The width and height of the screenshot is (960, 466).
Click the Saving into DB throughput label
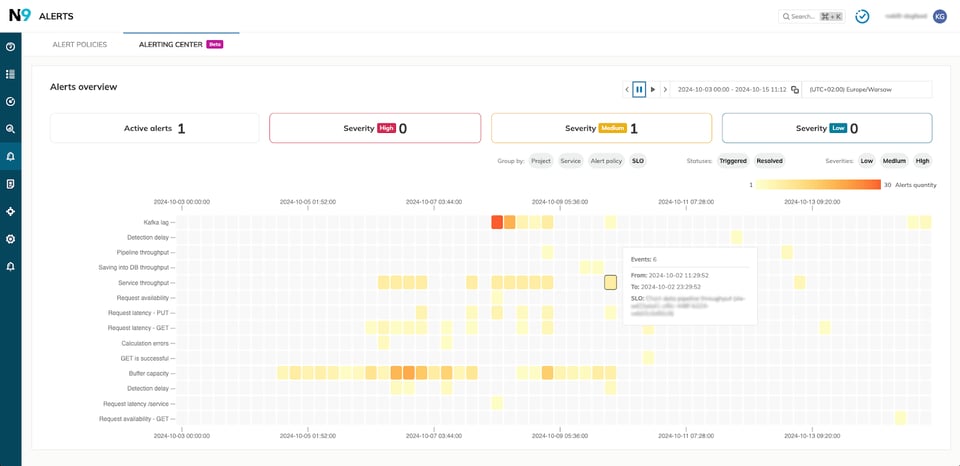(x=133, y=268)
